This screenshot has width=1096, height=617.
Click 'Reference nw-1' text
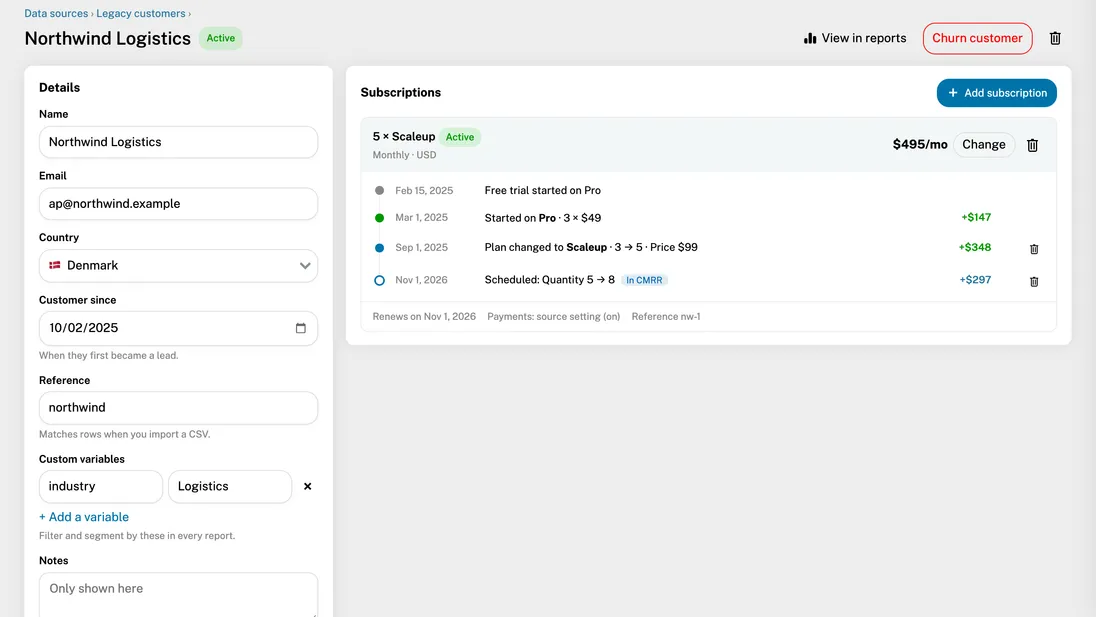[666, 317]
